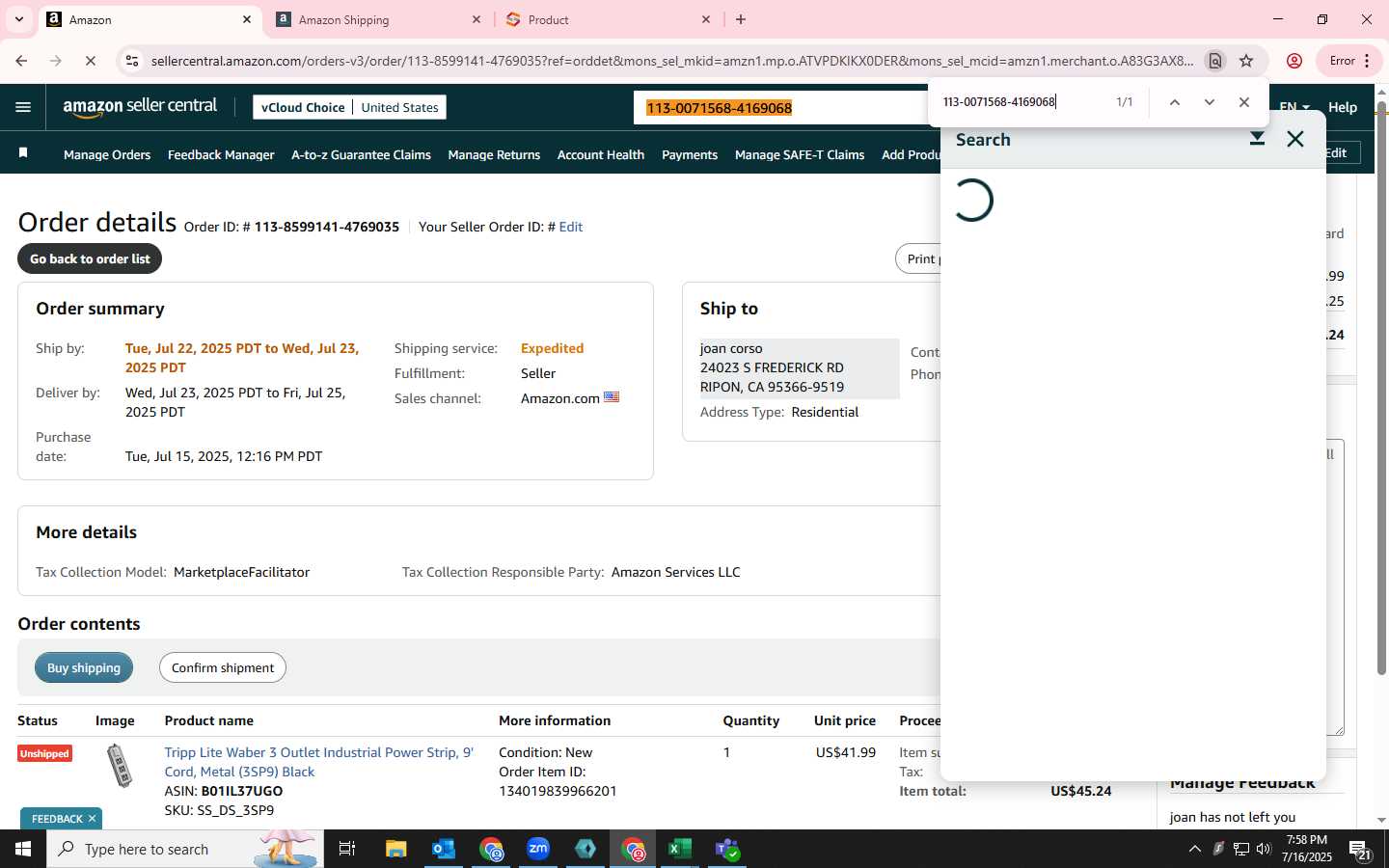
Task: Open the Error menu in Chrome toolbar
Action: [x=1349, y=61]
